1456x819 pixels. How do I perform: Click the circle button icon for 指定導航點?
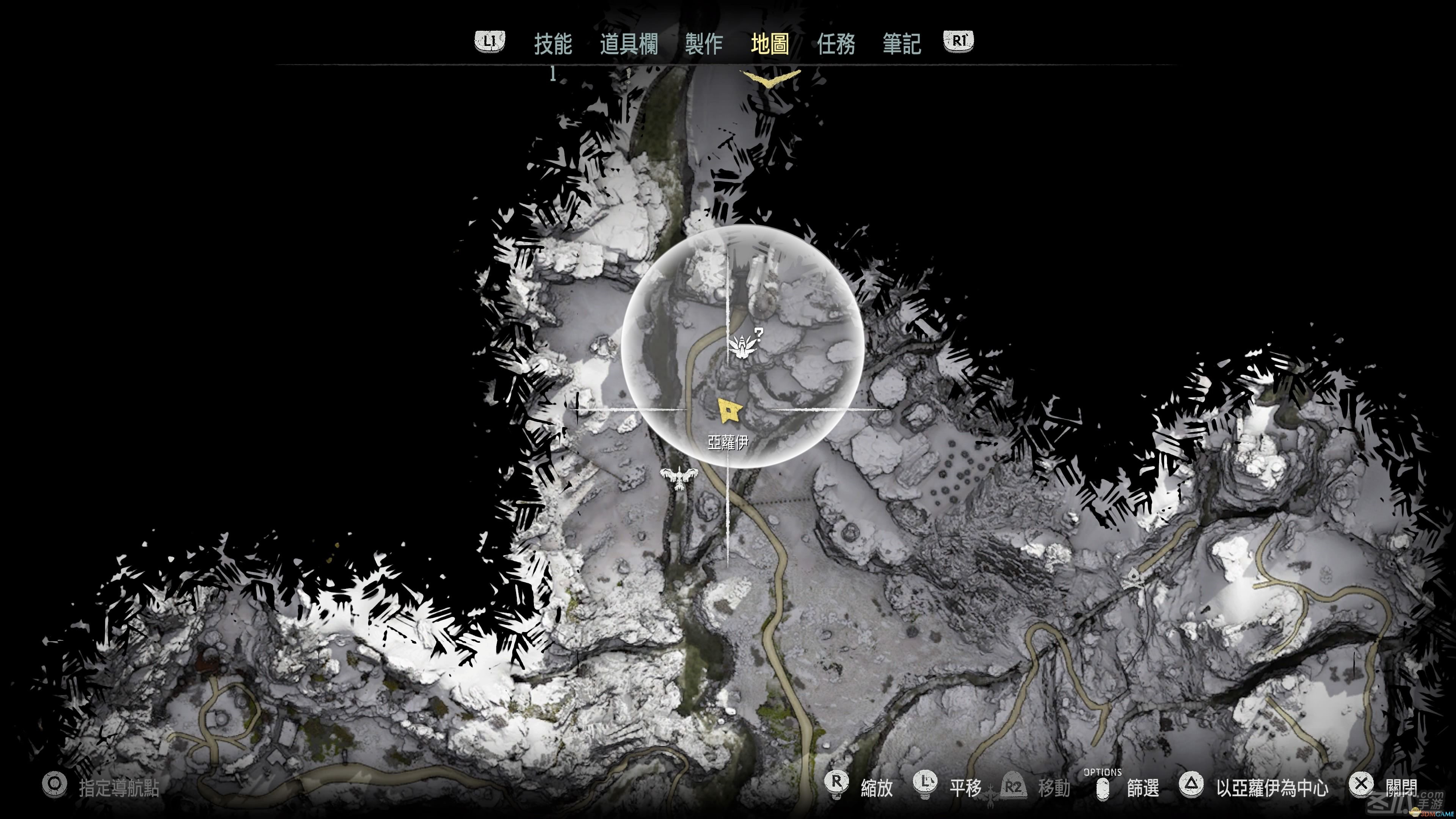click(54, 785)
